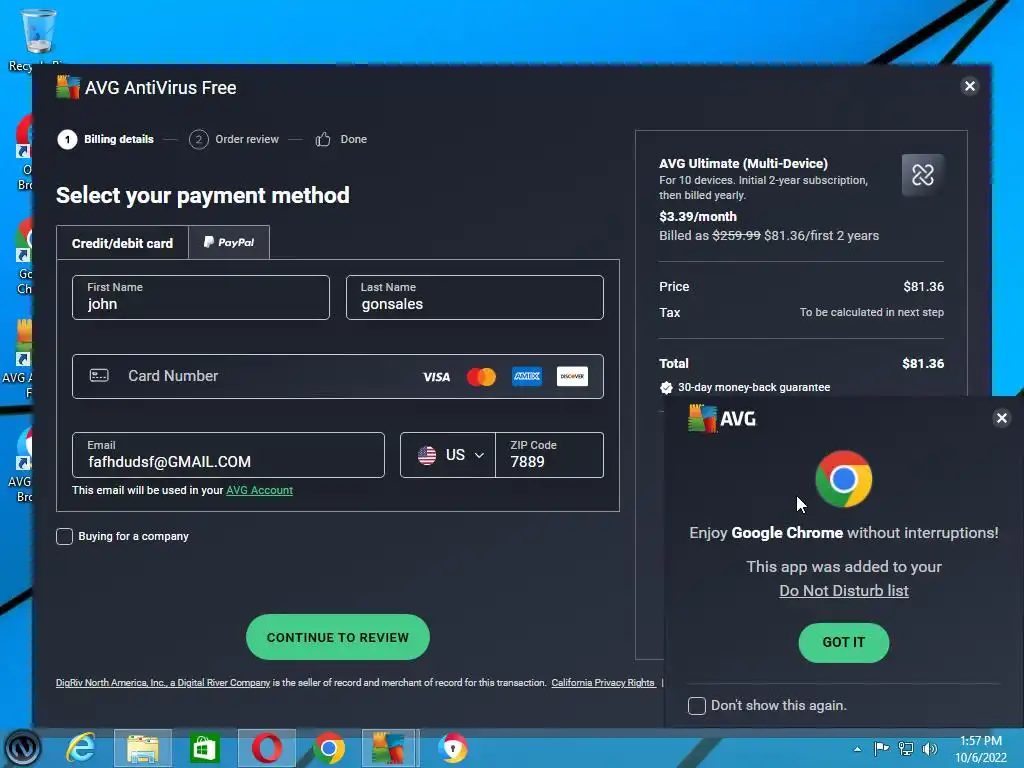Open the Recycle Bin desktop icon
The width and height of the screenshot is (1024, 768).
tap(39, 39)
